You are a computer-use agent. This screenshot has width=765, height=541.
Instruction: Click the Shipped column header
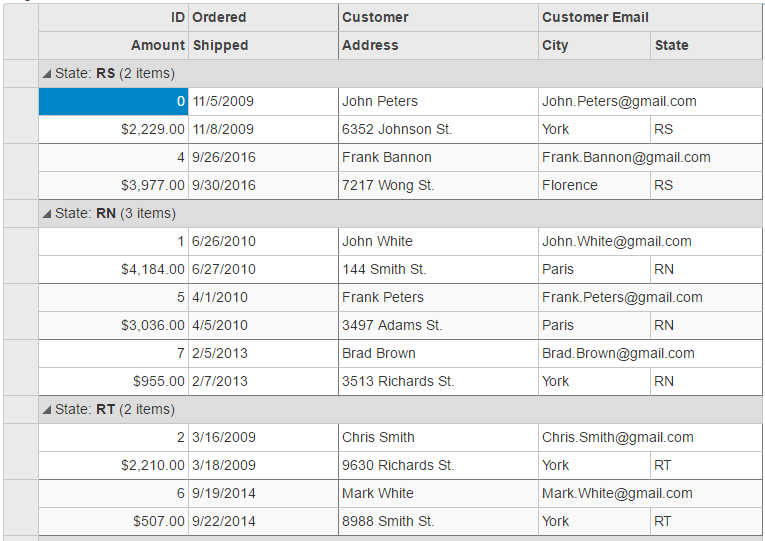(220, 45)
